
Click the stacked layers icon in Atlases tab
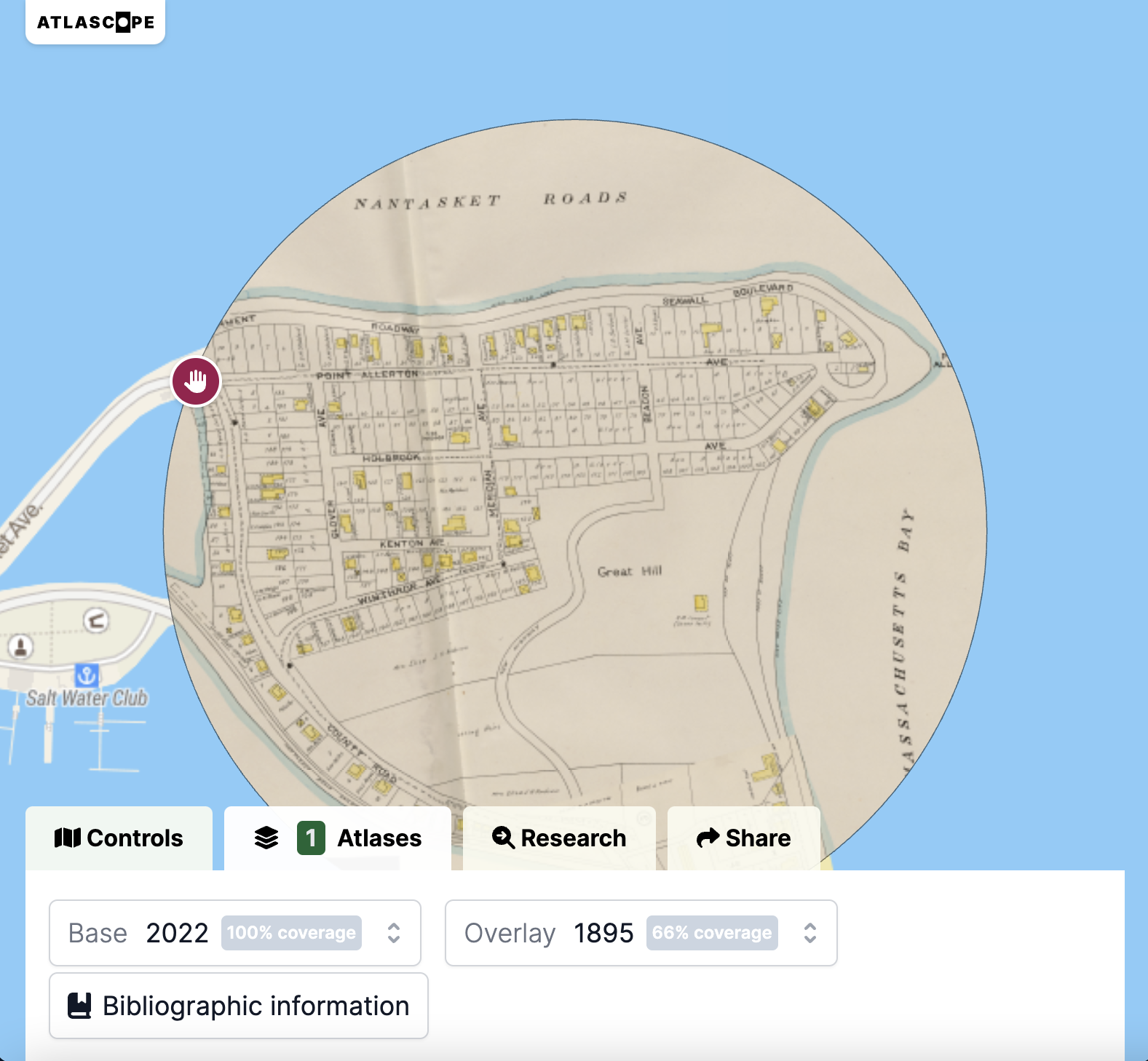(266, 838)
